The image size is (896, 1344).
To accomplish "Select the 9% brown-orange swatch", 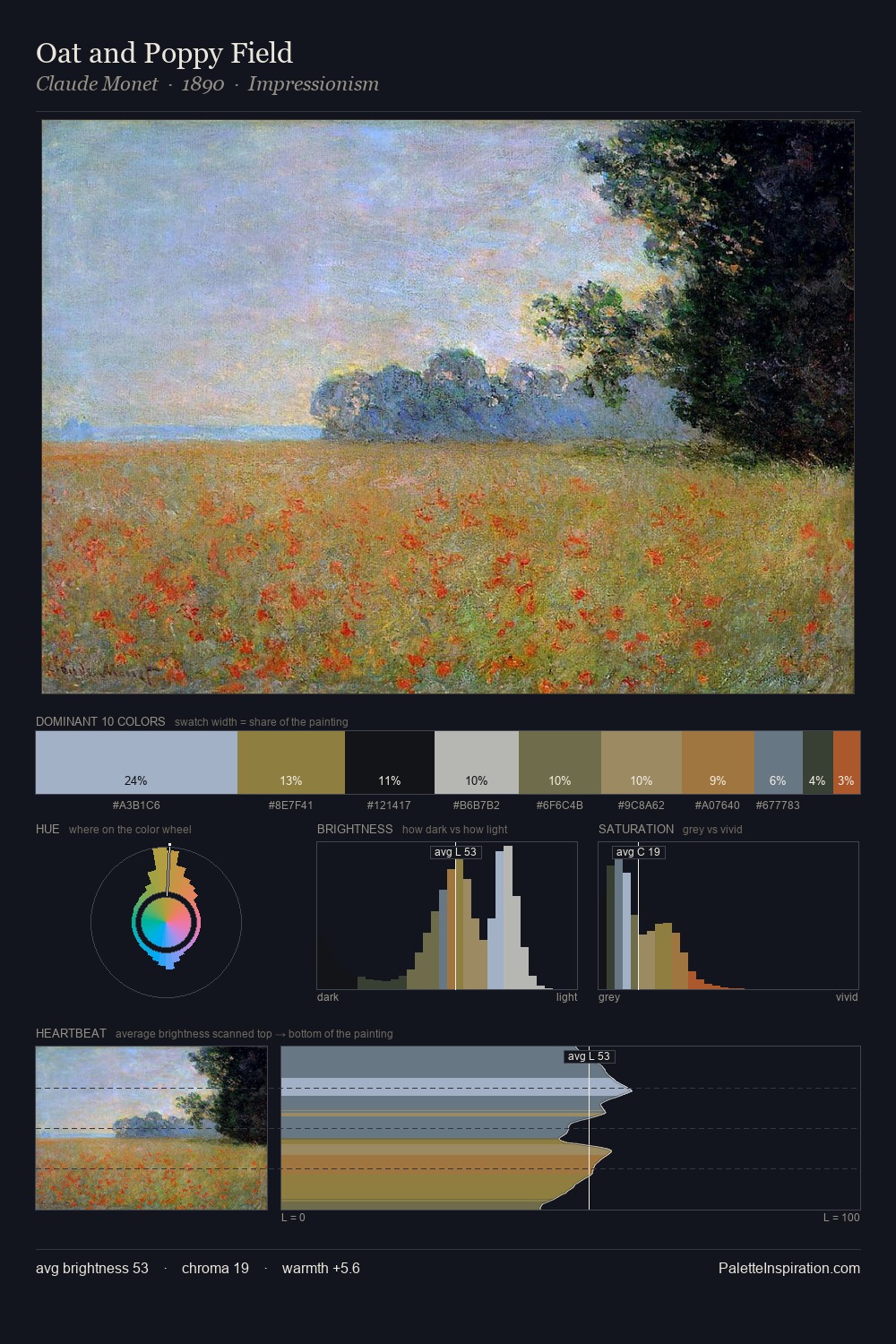I will coord(718,762).
